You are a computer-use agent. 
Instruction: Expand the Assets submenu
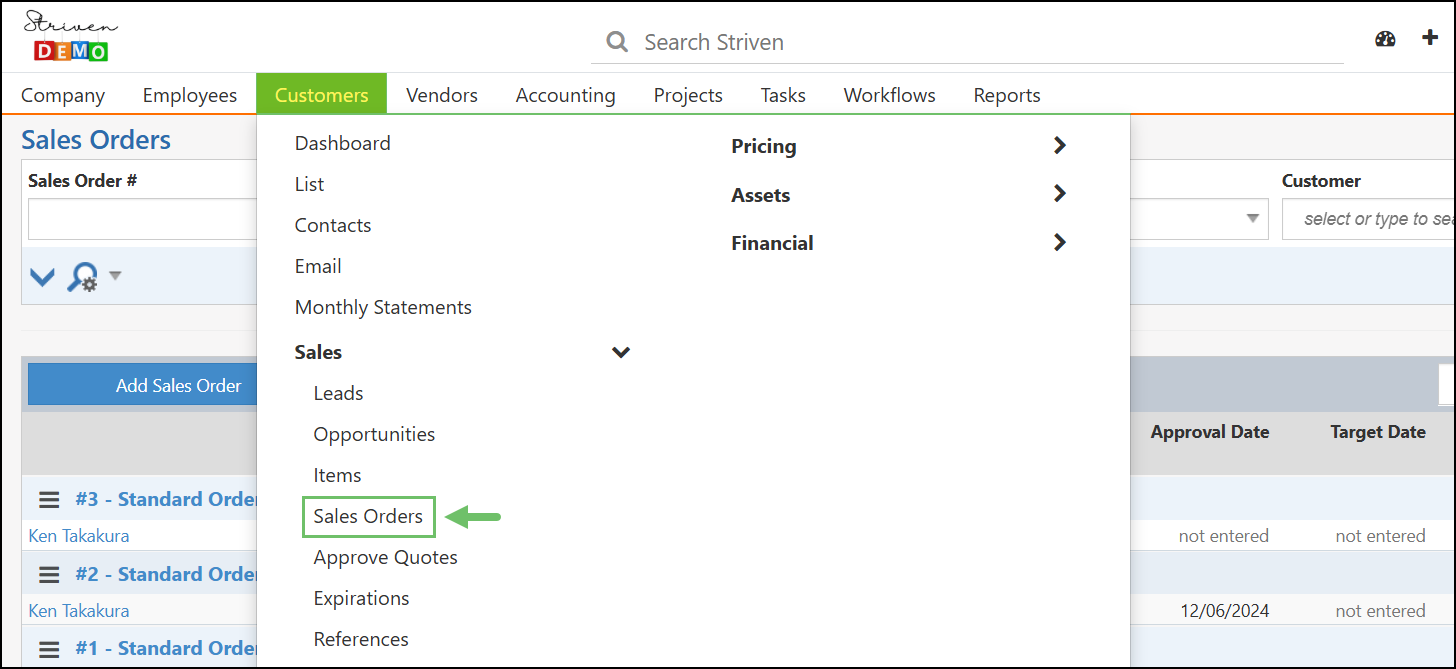tap(1060, 194)
